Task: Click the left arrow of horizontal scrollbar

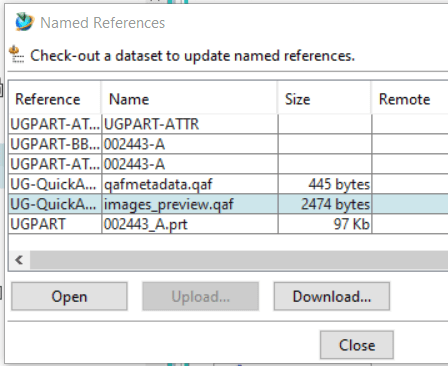Action: 19,260
